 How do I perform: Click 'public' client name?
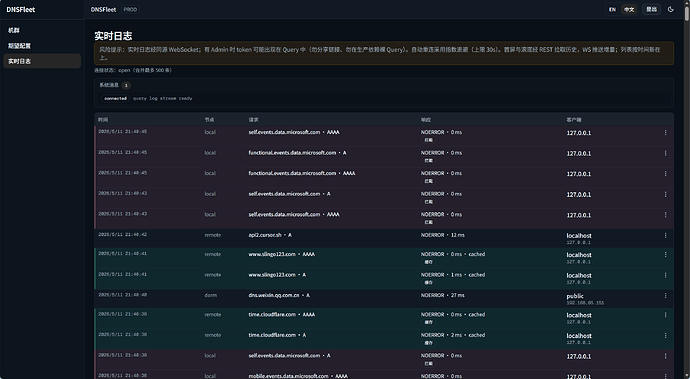(x=575, y=296)
